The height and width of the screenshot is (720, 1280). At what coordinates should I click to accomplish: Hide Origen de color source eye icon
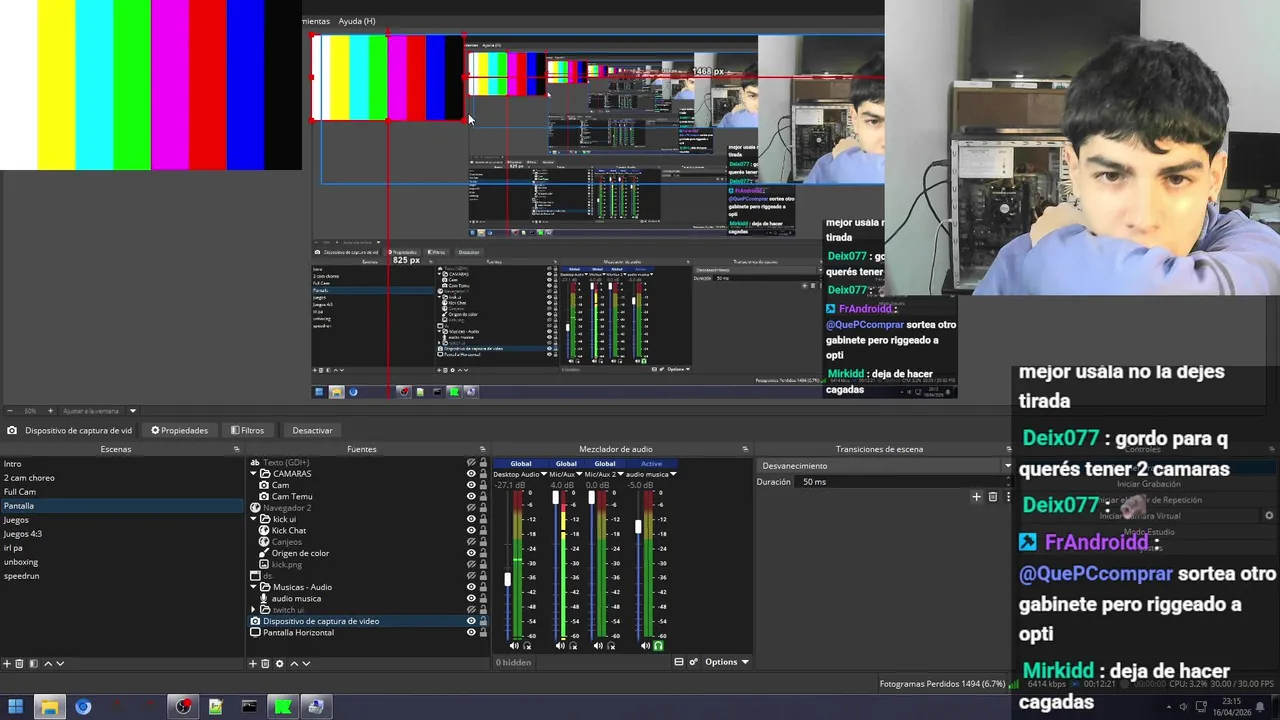pos(471,553)
